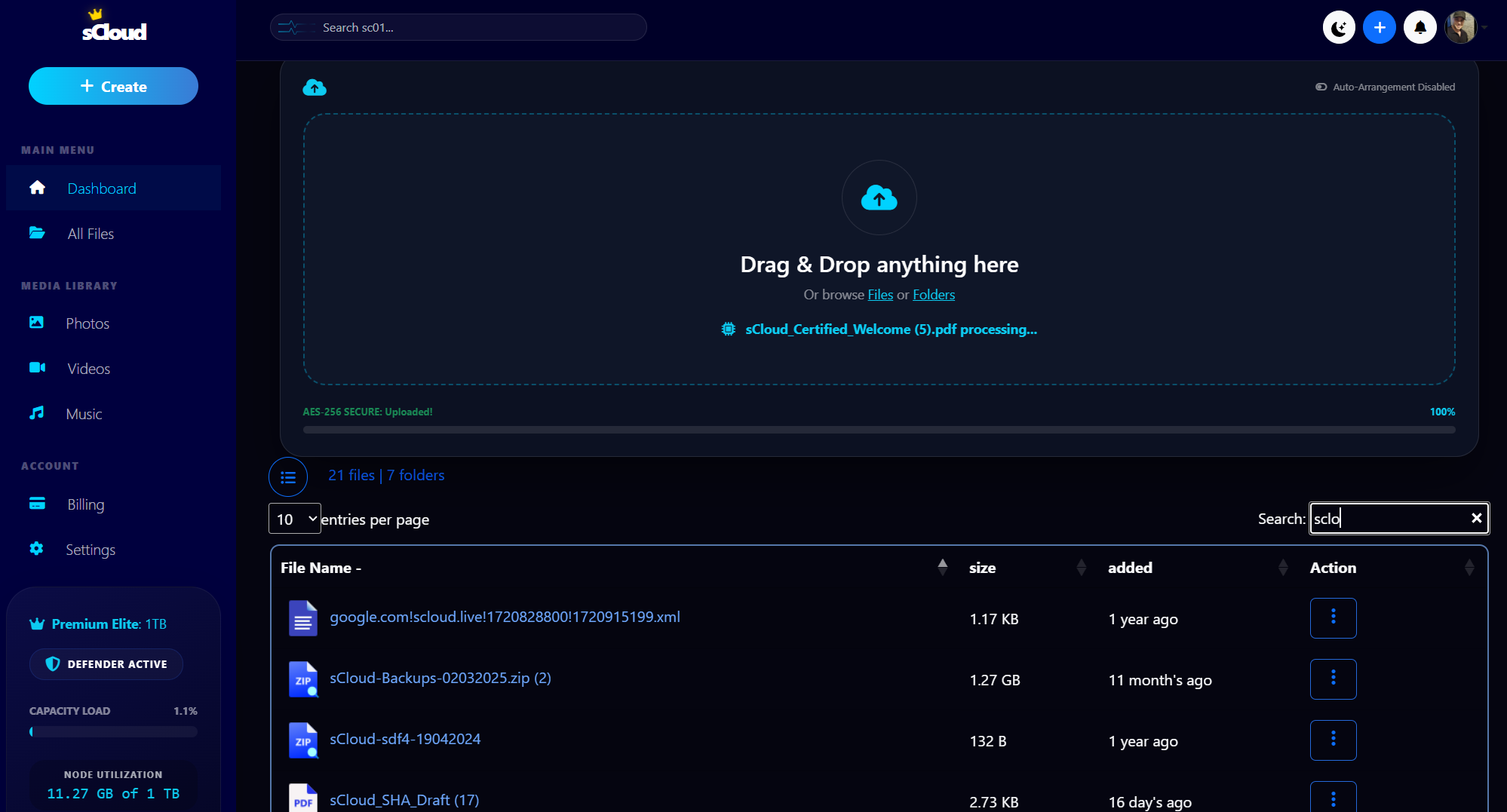Select Dashboard in the main menu
Viewport: 1507px width, 812px height.
coord(102,188)
